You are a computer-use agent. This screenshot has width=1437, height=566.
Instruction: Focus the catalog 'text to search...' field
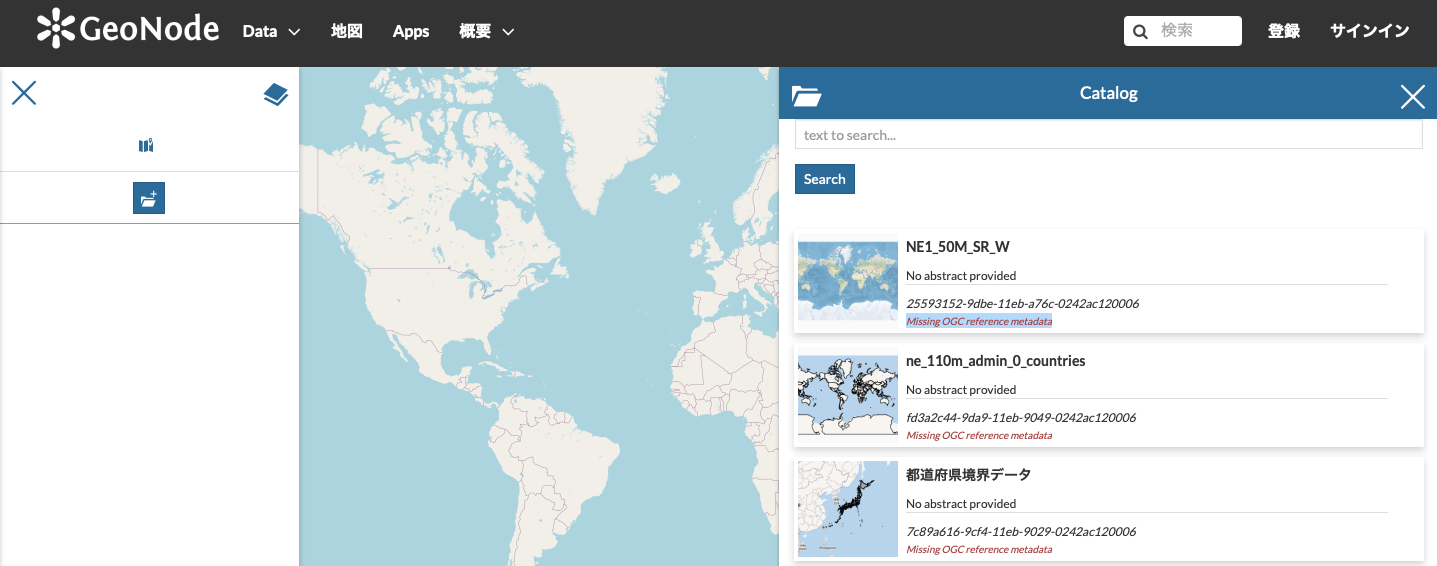click(1109, 135)
